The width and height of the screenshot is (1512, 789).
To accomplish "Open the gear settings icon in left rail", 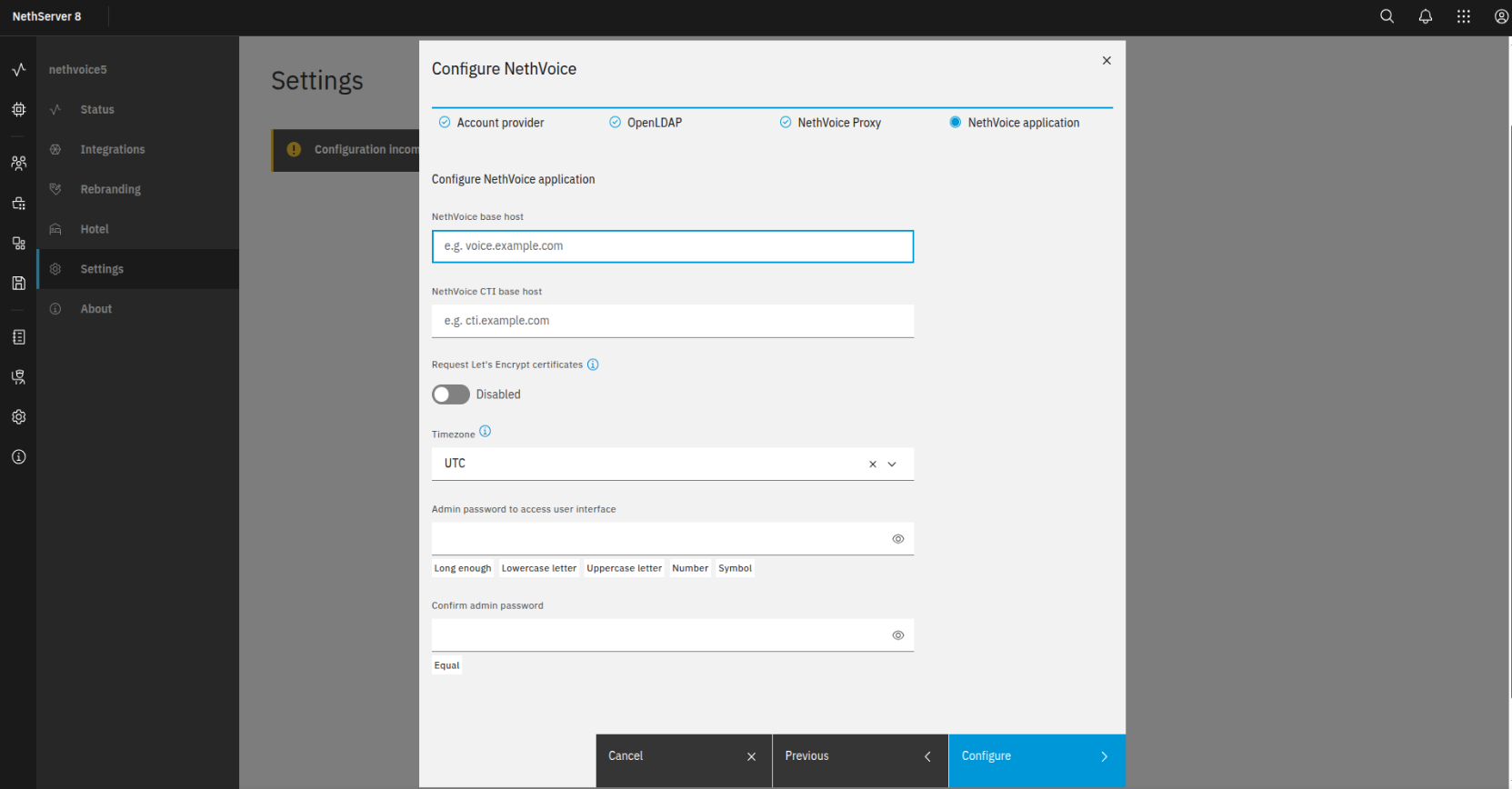I will tap(18, 416).
